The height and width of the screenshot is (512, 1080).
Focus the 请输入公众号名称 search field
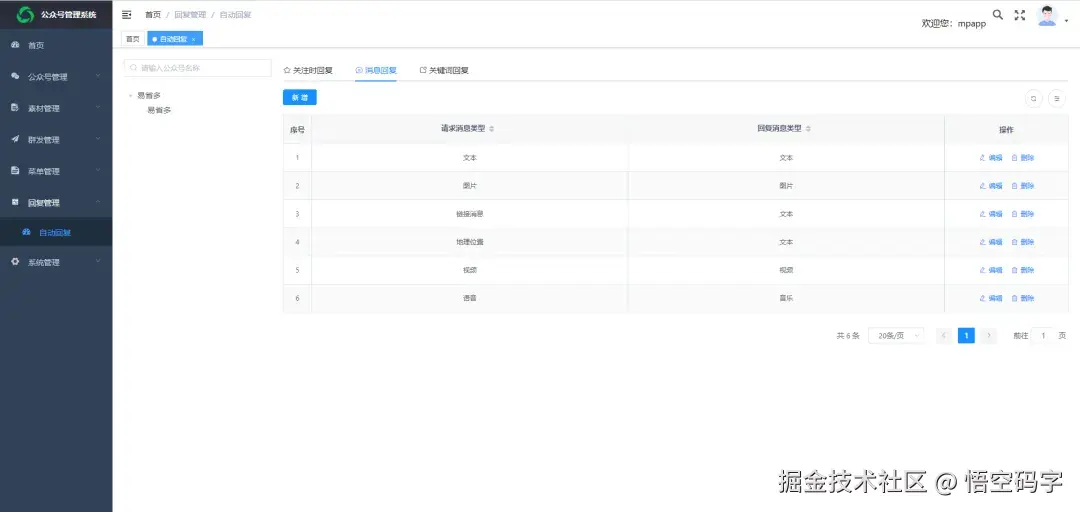197,68
